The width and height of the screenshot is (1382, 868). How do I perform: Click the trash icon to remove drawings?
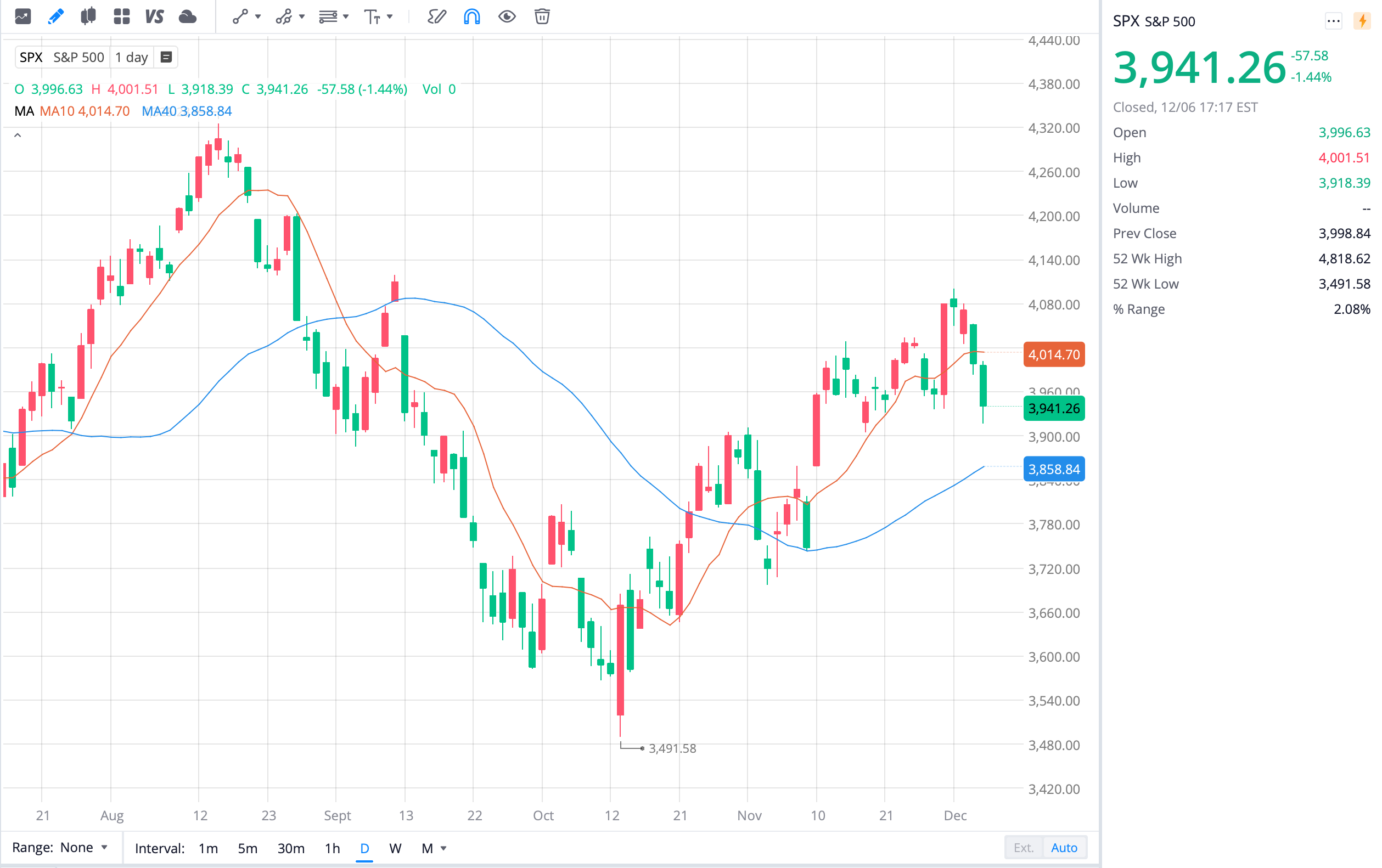pyautogui.click(x=542, y=16)
